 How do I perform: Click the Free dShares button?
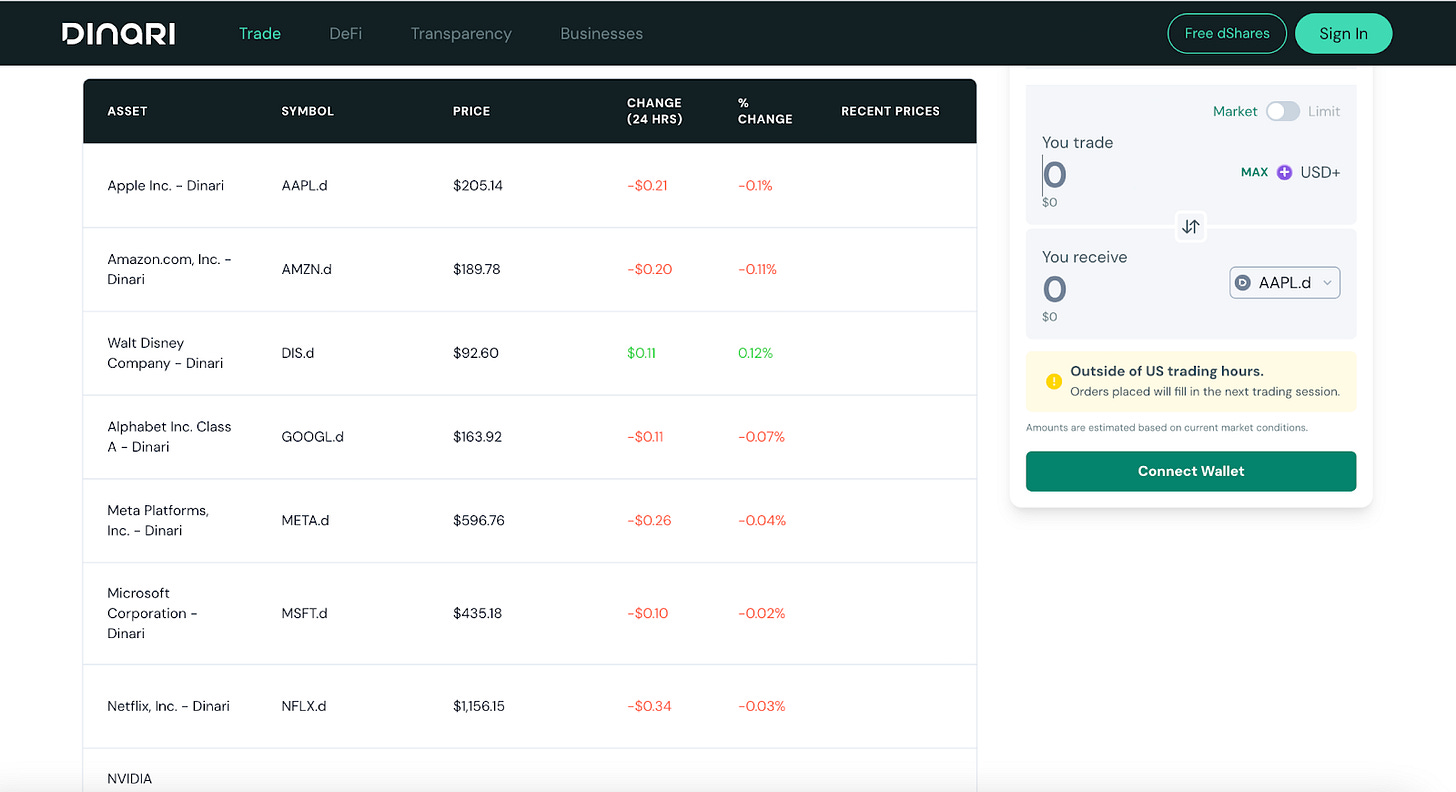[x=1227, y=33]
